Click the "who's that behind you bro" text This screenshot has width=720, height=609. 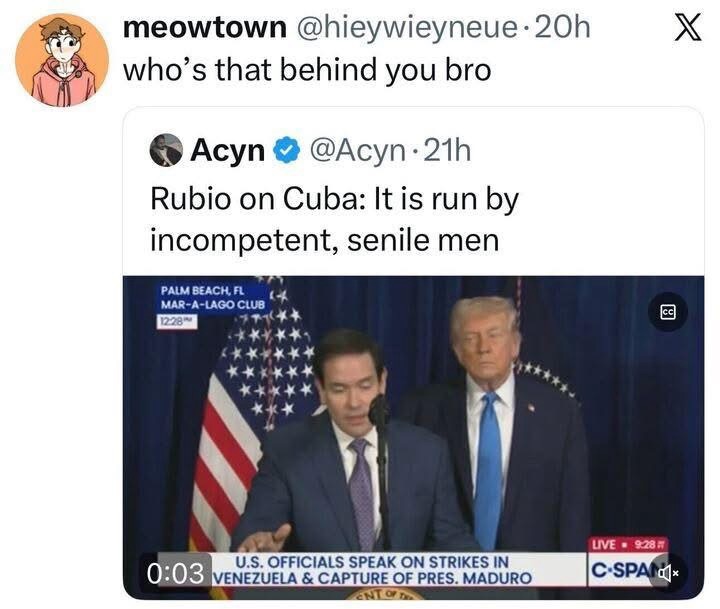pos(307,71)
